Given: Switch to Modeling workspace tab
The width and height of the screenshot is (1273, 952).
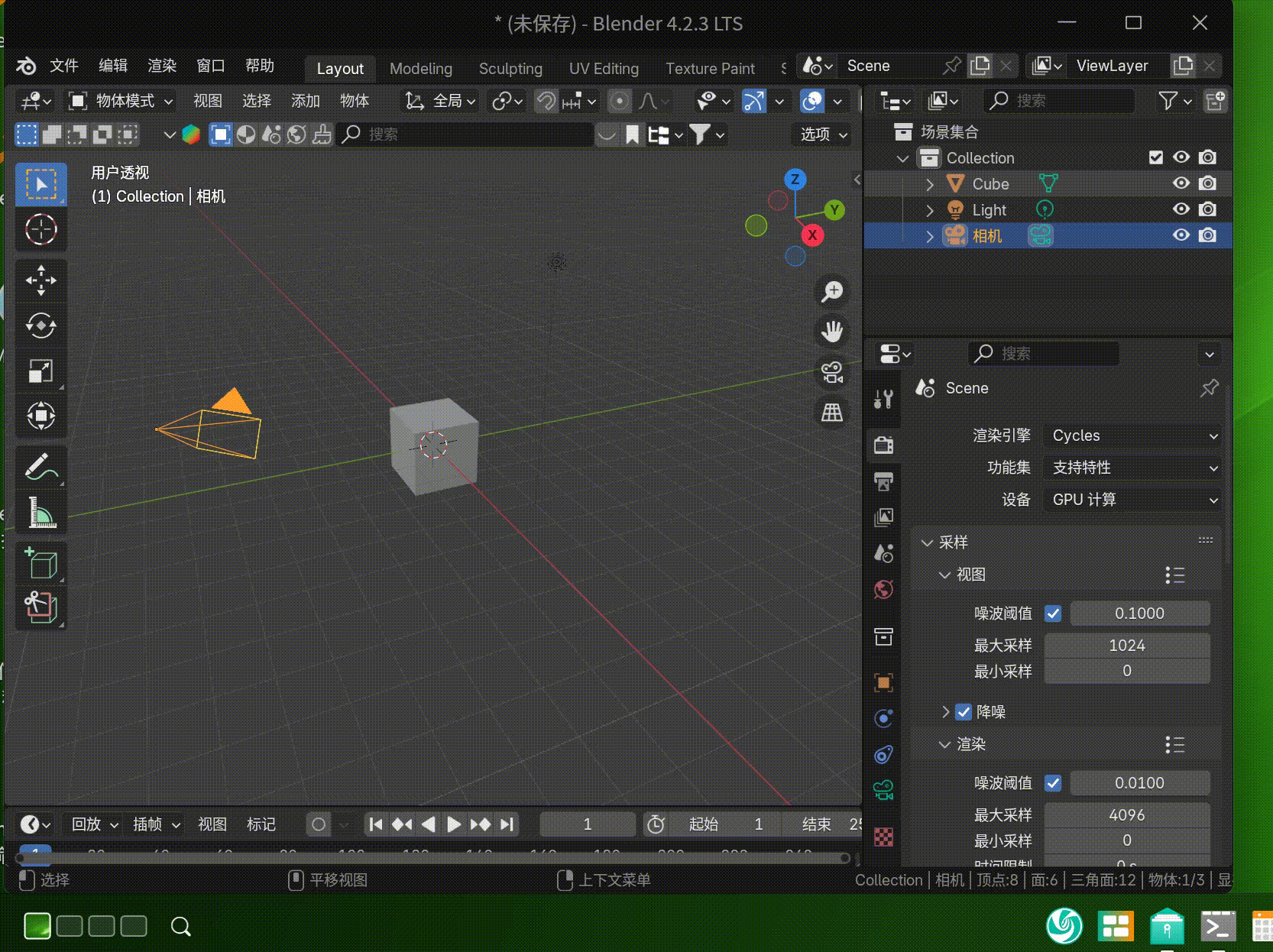Looking at the screenshot, I should (x=421, y=69).
